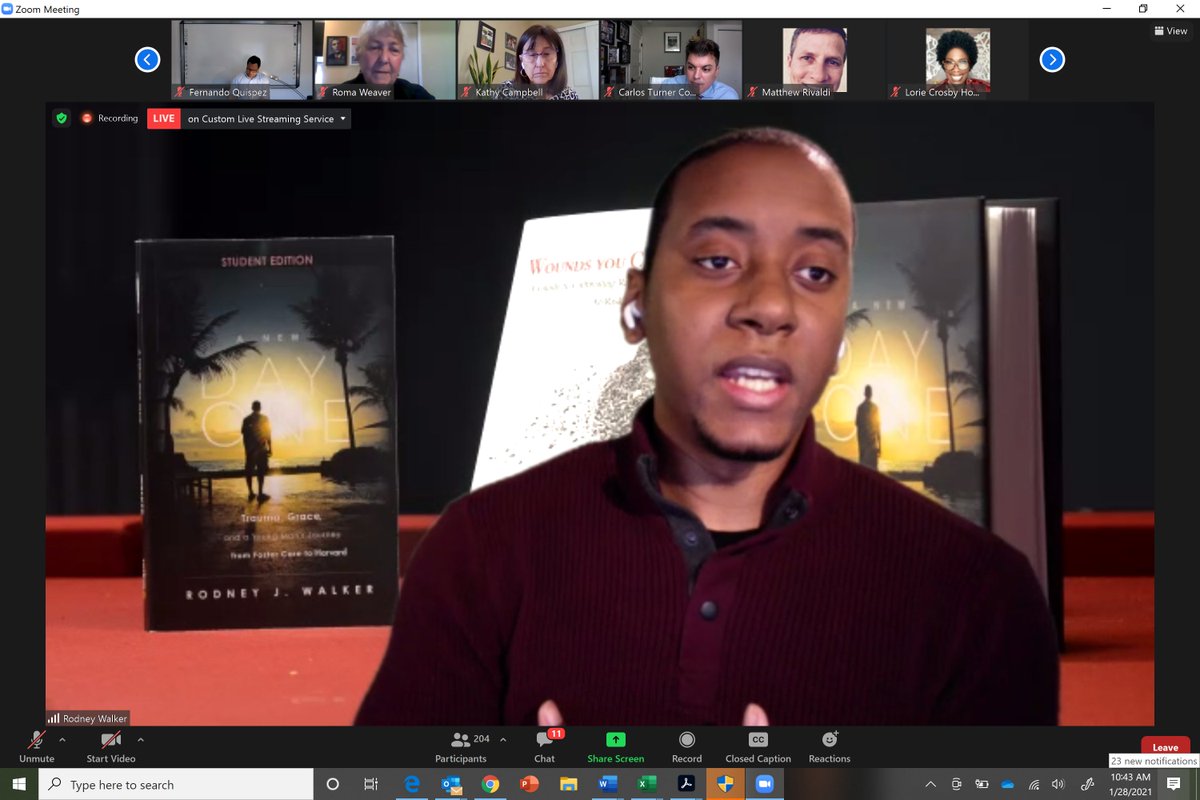Open volume speaker tray icon
Image resolution: width=1200 pixels, height=800 pixels.
click(x=1058, y=784)
